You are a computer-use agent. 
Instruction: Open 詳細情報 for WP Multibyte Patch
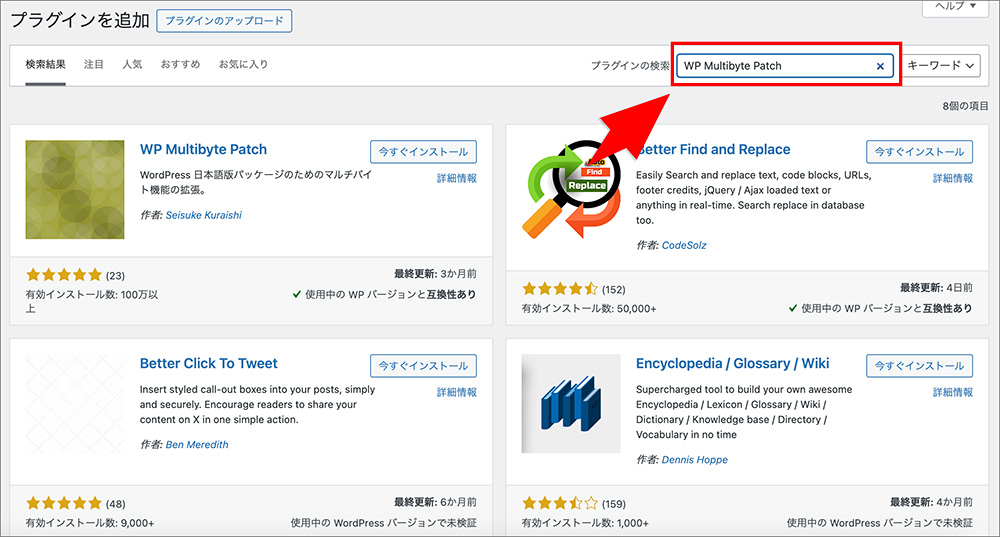[x=457, y=179]
